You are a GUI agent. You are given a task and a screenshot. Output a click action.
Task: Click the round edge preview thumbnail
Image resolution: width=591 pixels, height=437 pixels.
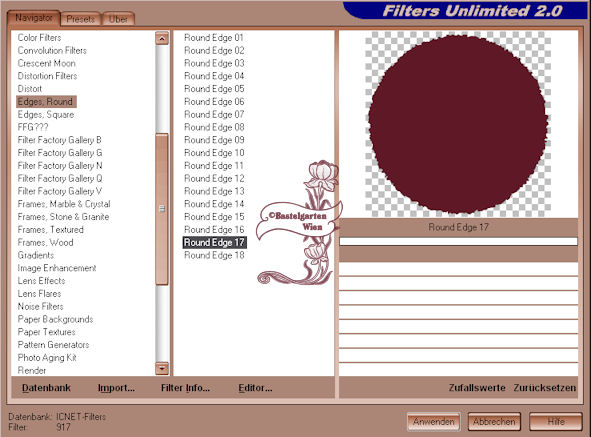coord(458,124)
